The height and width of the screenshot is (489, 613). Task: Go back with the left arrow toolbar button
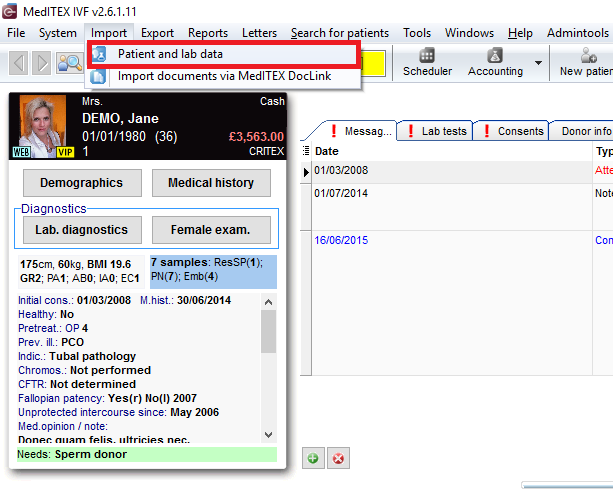pos(18,63)
